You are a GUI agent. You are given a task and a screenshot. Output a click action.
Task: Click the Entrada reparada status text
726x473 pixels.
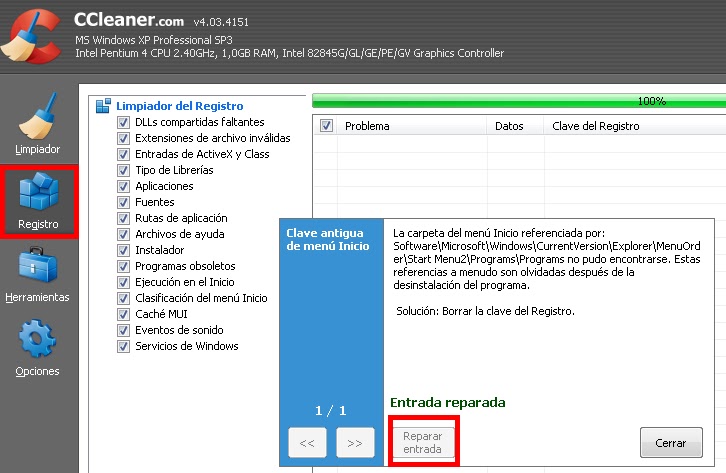tap(447, 403)
